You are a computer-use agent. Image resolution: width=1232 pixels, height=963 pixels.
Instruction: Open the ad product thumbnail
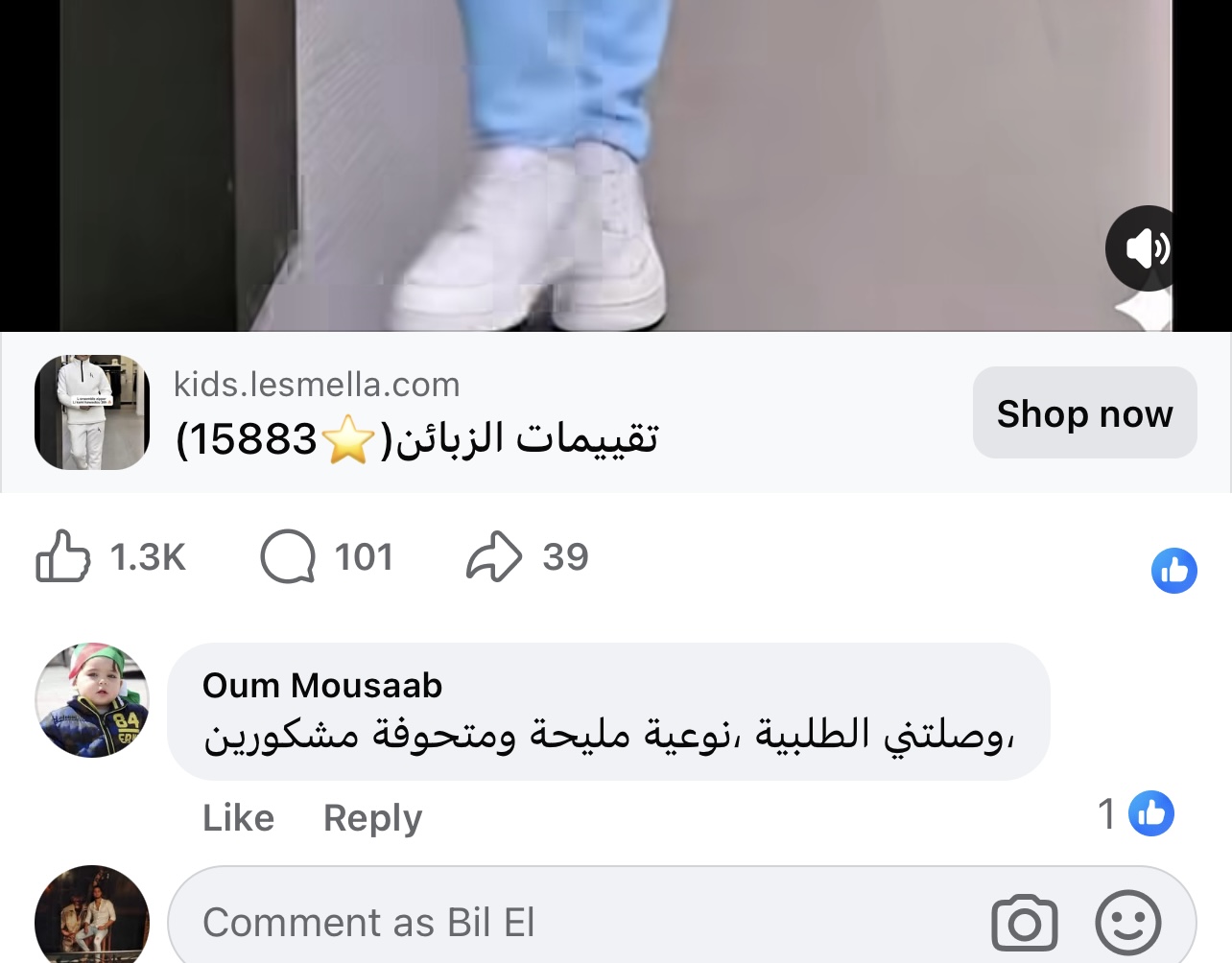(x=92, y=412)
